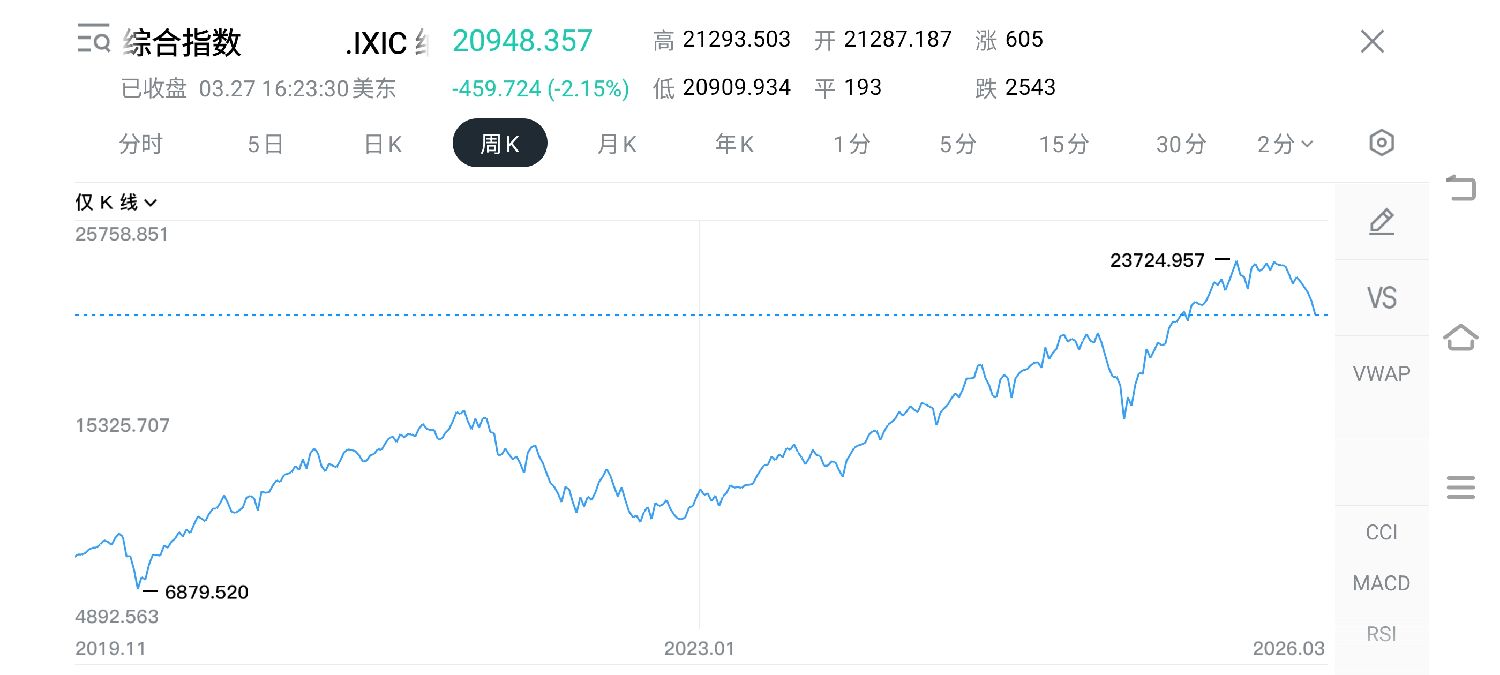The image size is (1500, 675).
Task: Close the landscape chart view
Action: point(1372,41)
